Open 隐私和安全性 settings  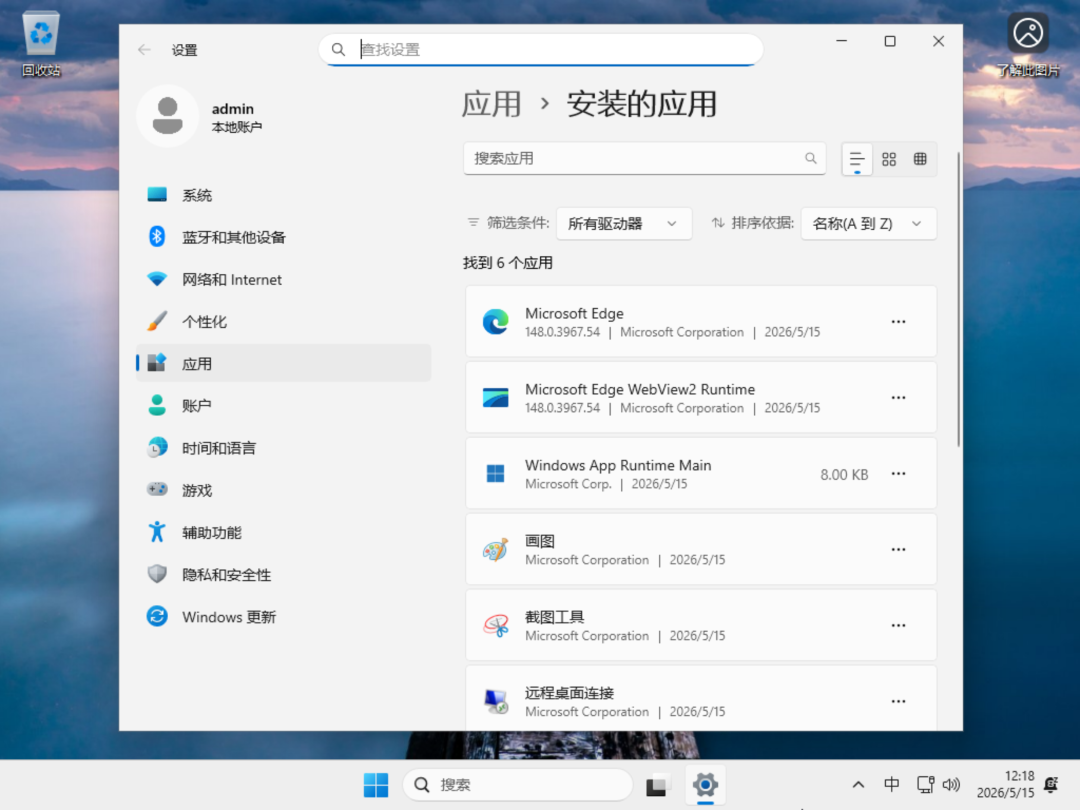coord(283,574)
